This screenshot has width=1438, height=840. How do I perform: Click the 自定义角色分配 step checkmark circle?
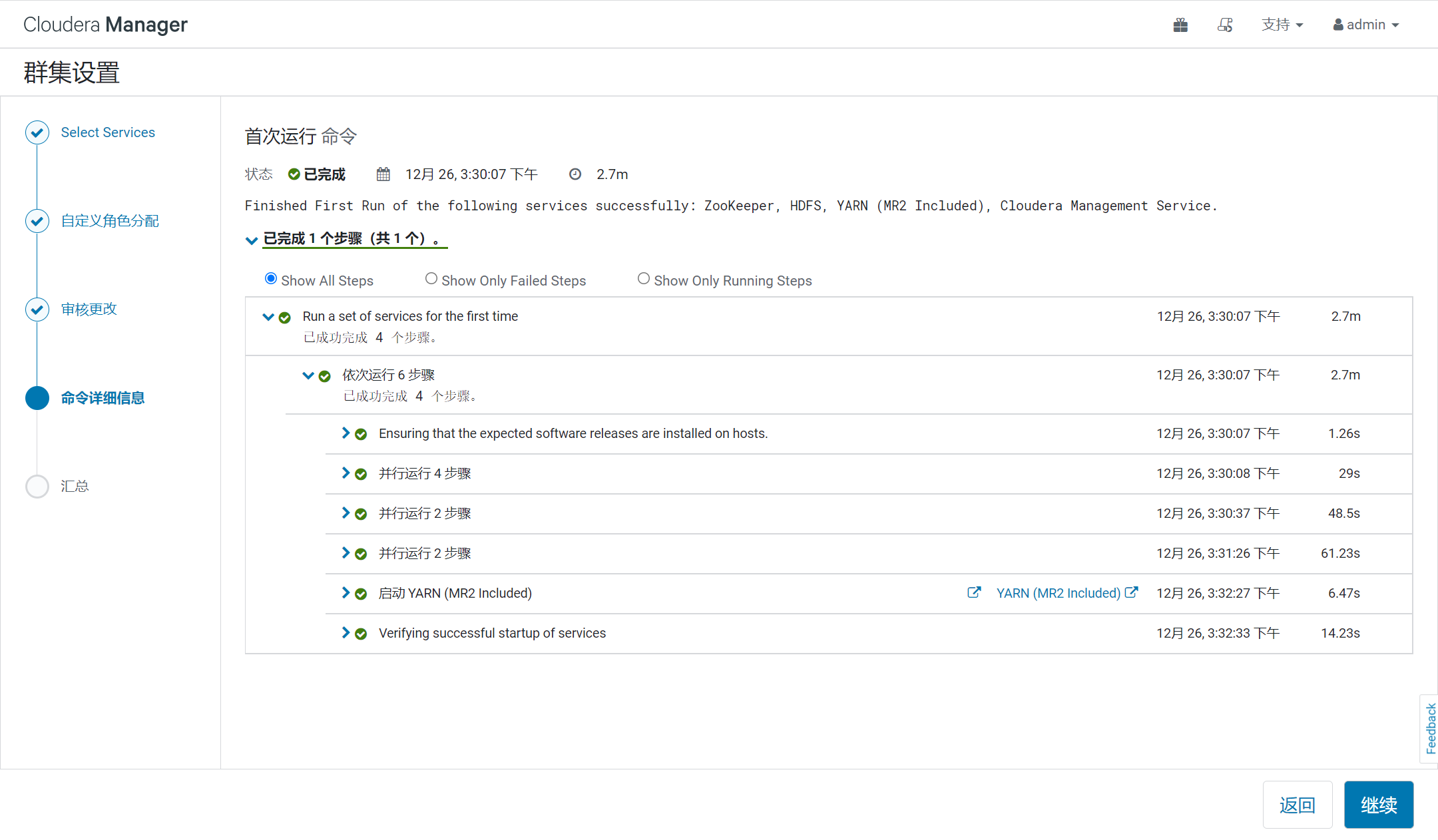37,221
